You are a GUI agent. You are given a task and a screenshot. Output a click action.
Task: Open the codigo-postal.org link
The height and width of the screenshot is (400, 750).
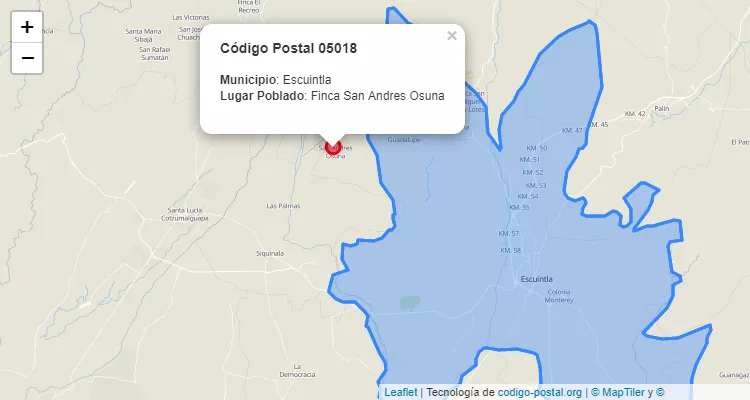pos(540,392)
